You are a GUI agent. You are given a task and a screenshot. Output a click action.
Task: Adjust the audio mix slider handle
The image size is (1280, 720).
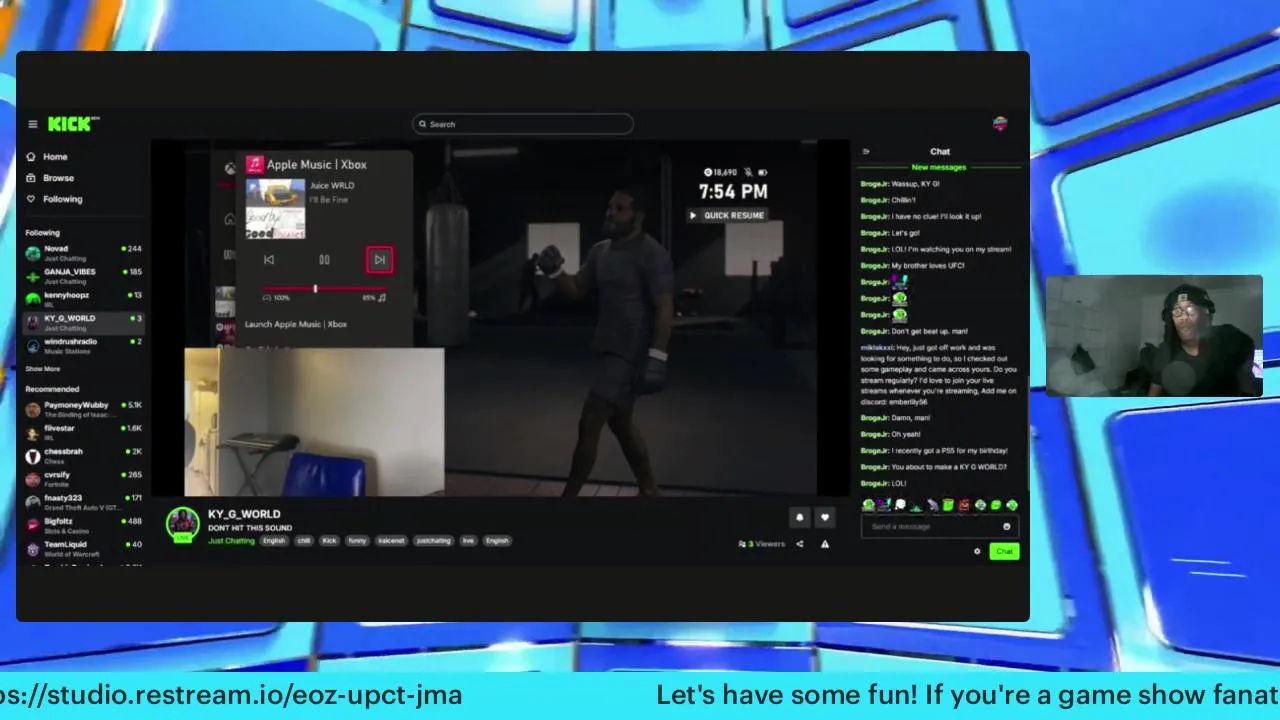point(315,289)
